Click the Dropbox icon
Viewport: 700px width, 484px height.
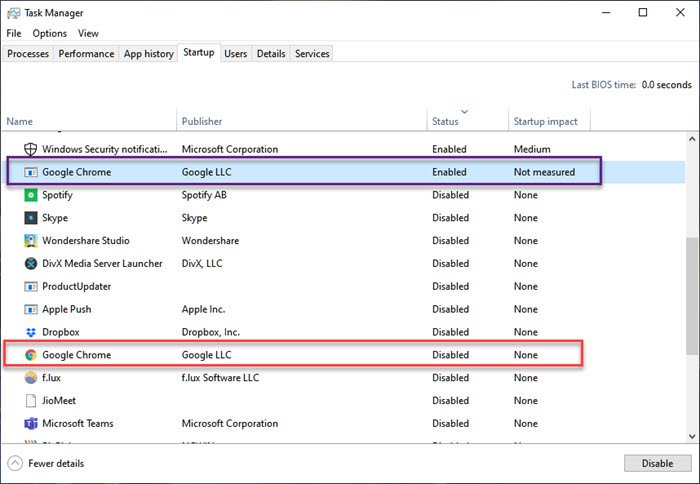[31, 332]
